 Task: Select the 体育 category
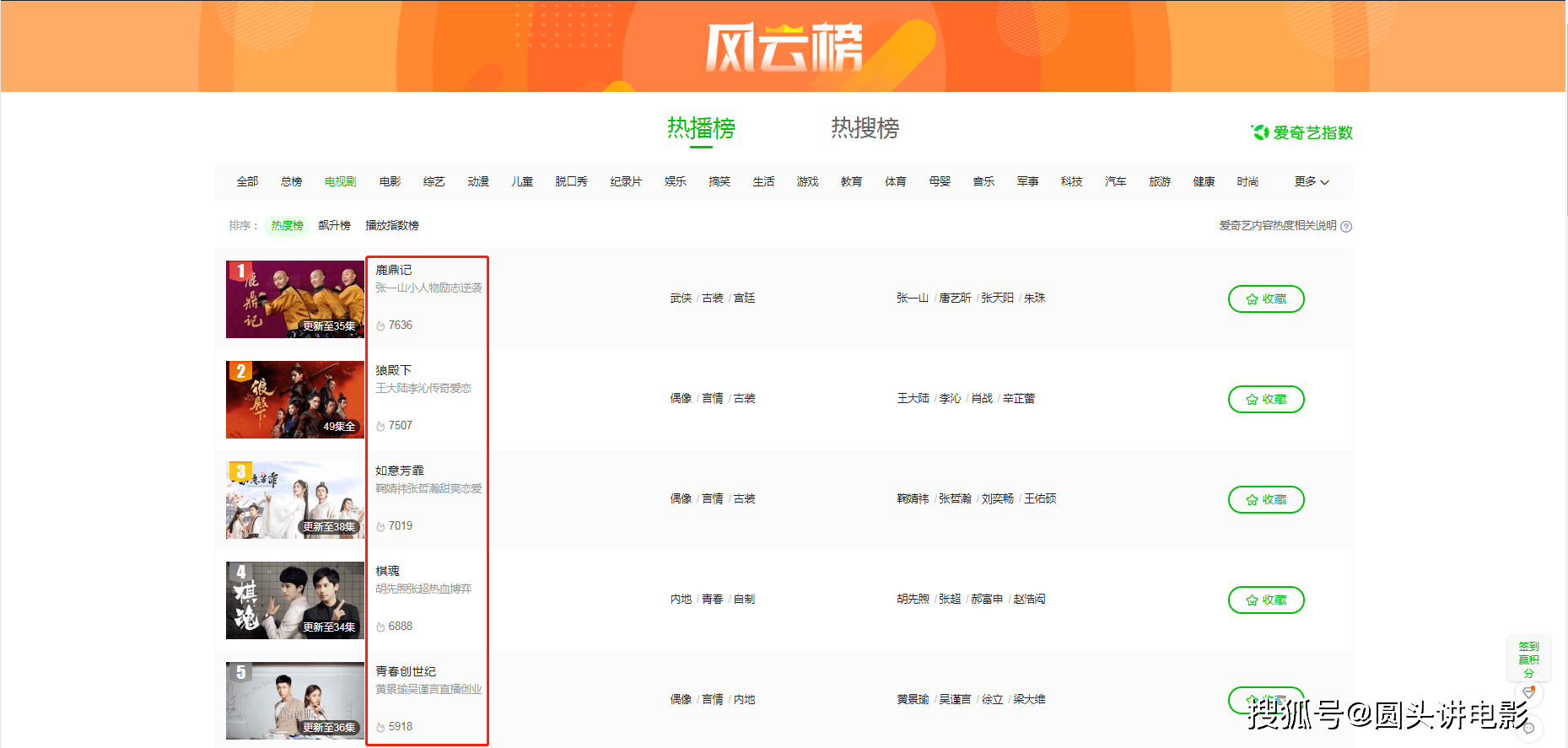[895, 181]
